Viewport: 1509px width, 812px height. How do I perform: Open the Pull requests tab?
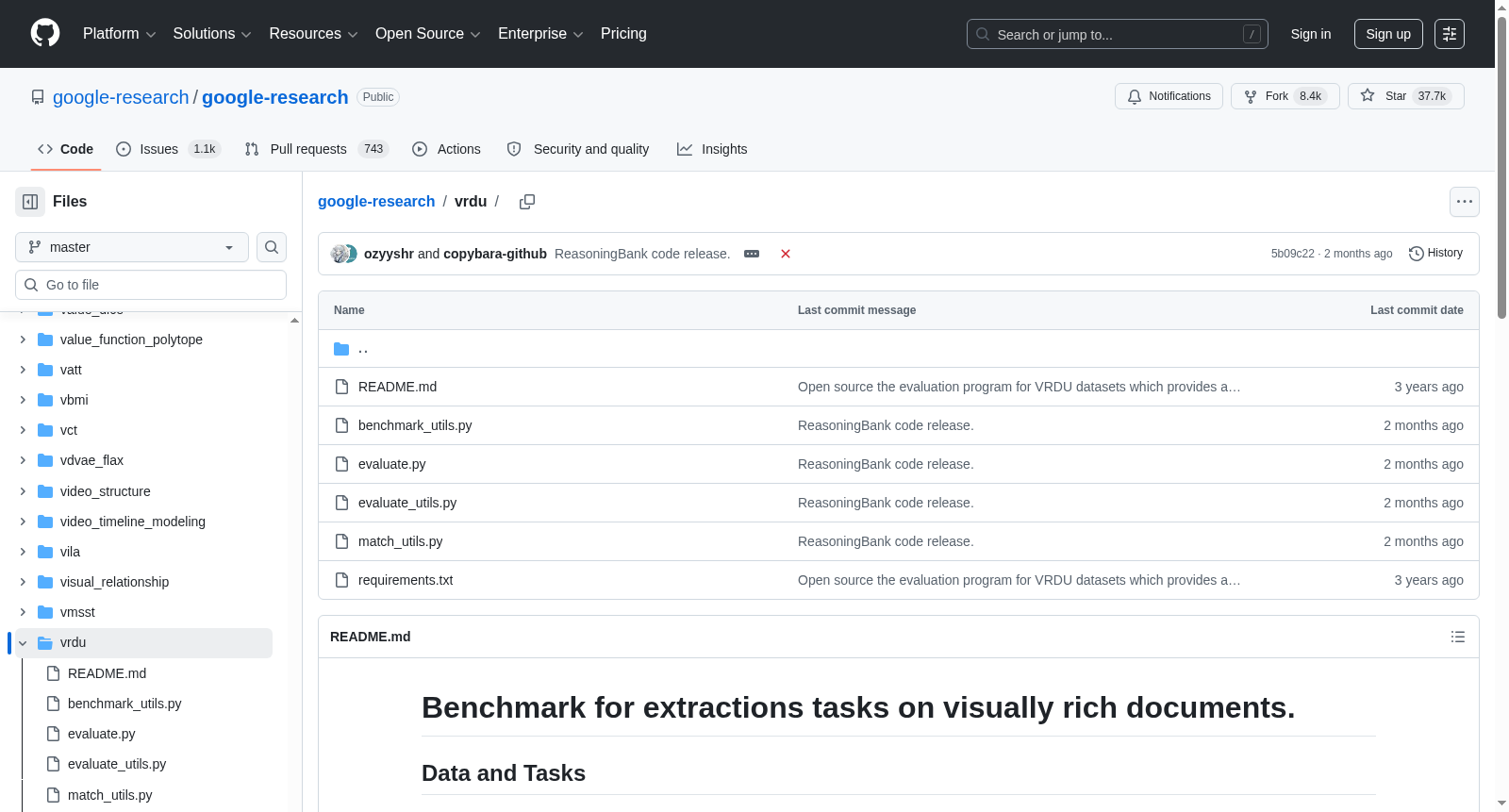click(316, 149)
